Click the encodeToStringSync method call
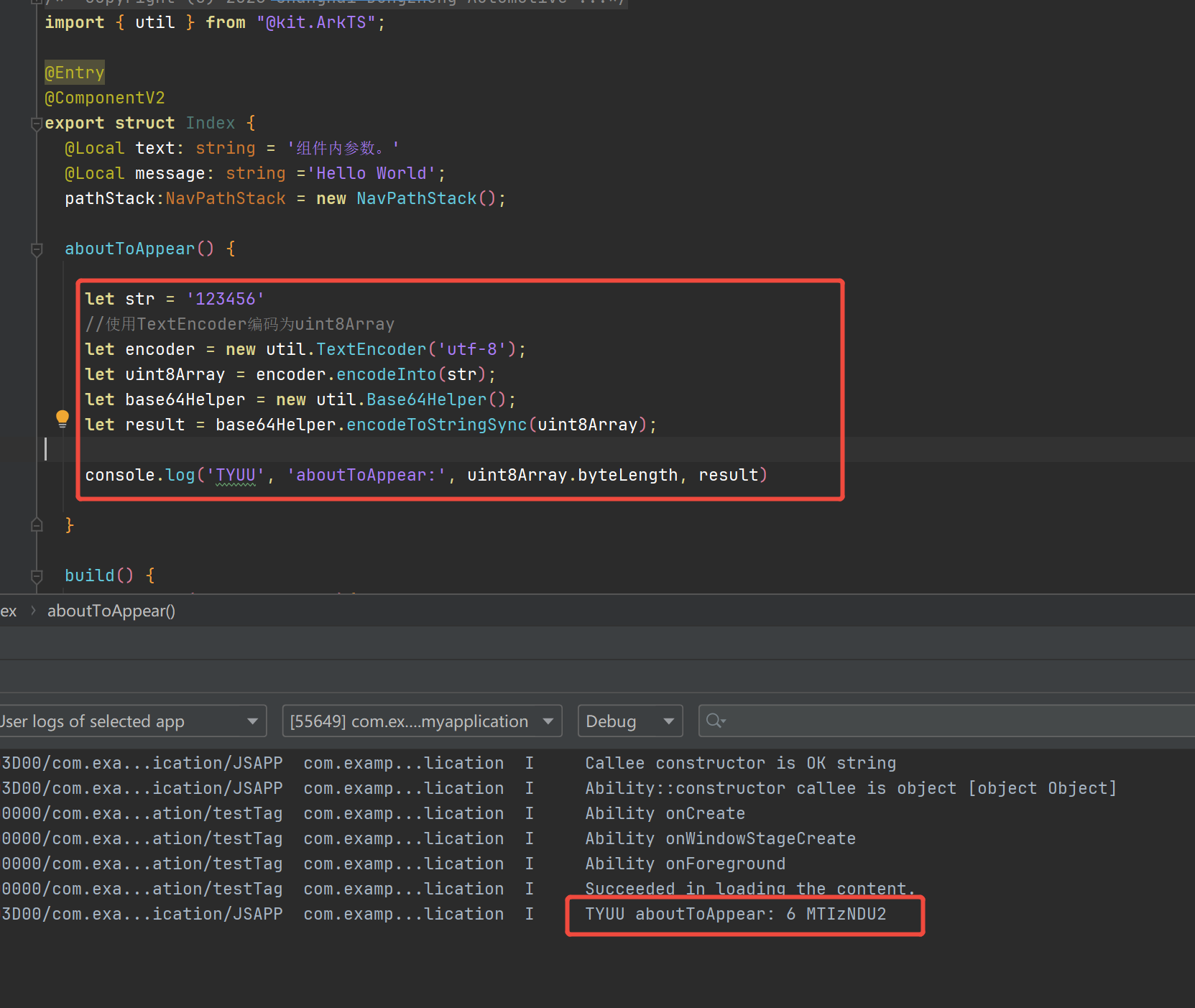The image size is (1195, 1008). tap(436, 425)
